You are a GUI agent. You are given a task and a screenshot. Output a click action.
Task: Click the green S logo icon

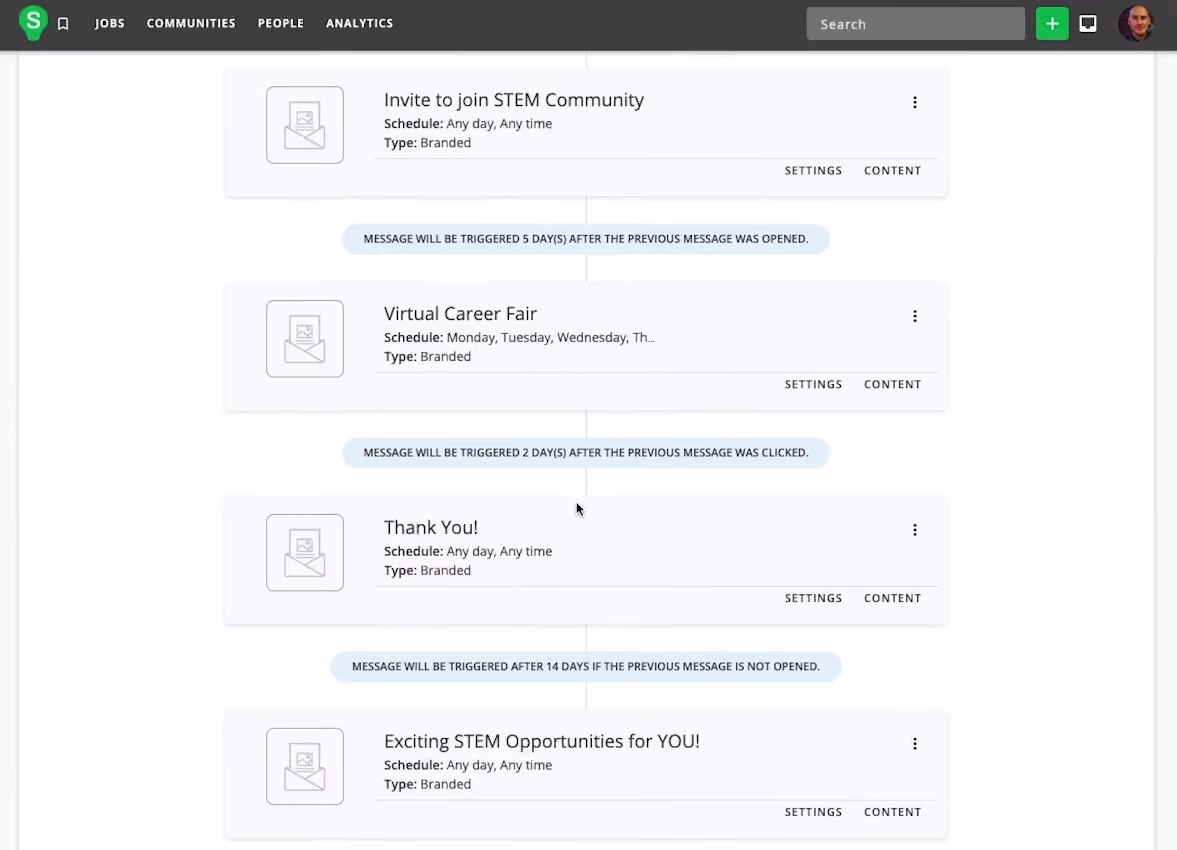[x=33, y=23]
